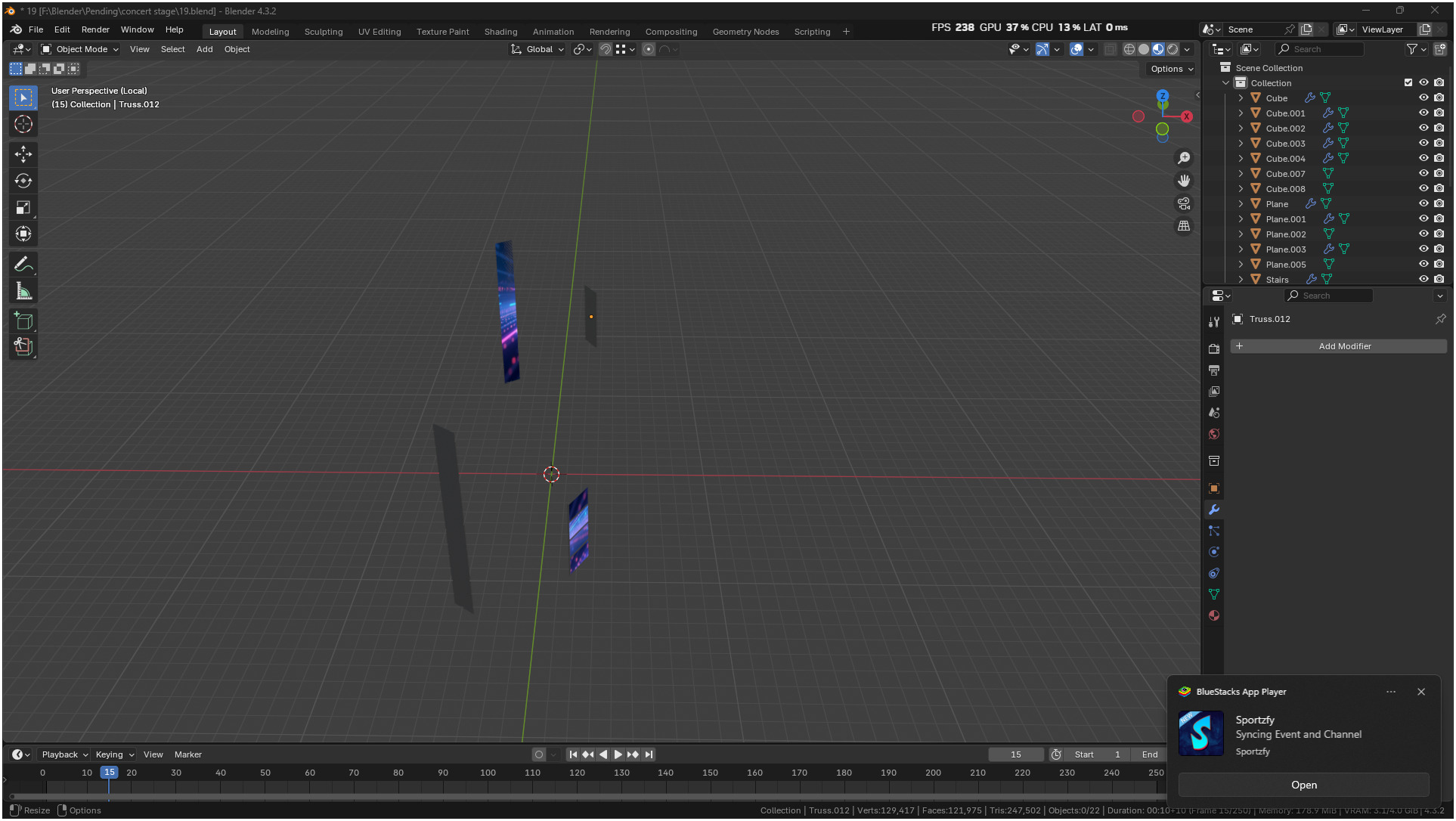The image size is (1456, 821).
Task: Select the Rotate tool
Action: (x=23, y=181)
